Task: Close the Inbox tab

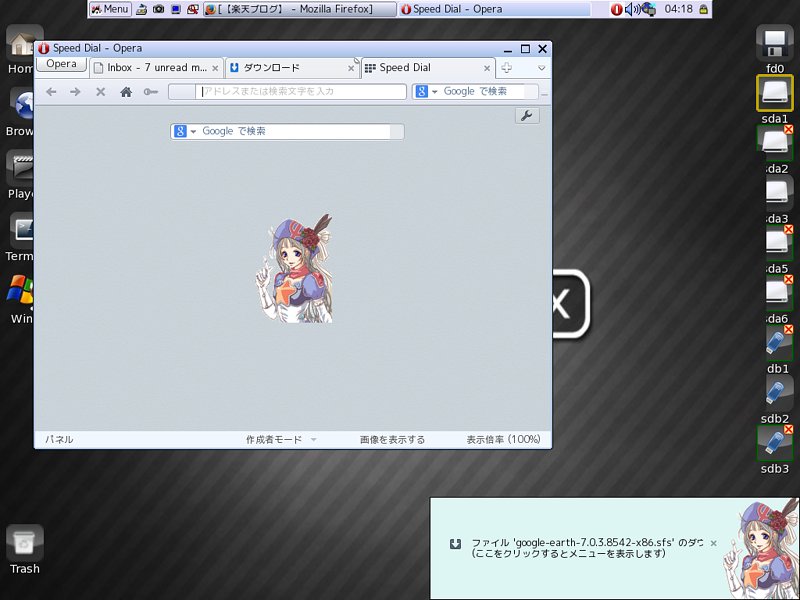Action: [215, 68]
